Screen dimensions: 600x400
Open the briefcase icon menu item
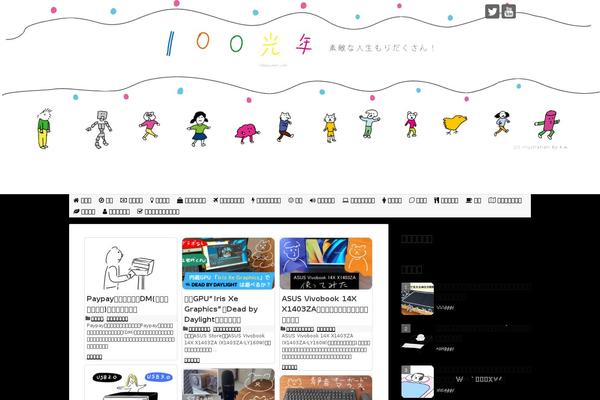[191, 200]
